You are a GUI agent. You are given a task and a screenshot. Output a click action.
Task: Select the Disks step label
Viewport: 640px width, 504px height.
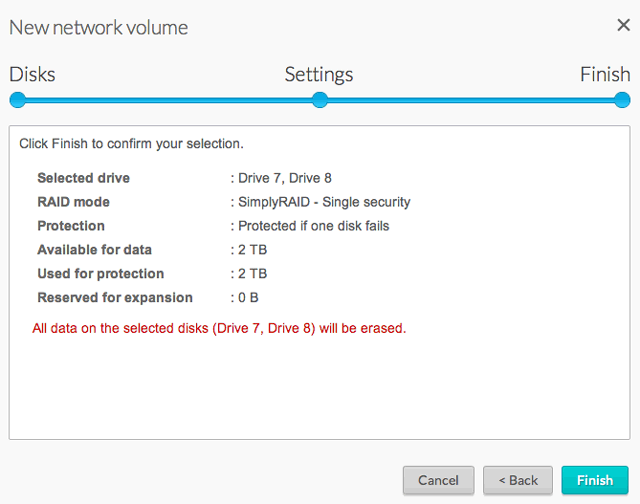[32, 74]
